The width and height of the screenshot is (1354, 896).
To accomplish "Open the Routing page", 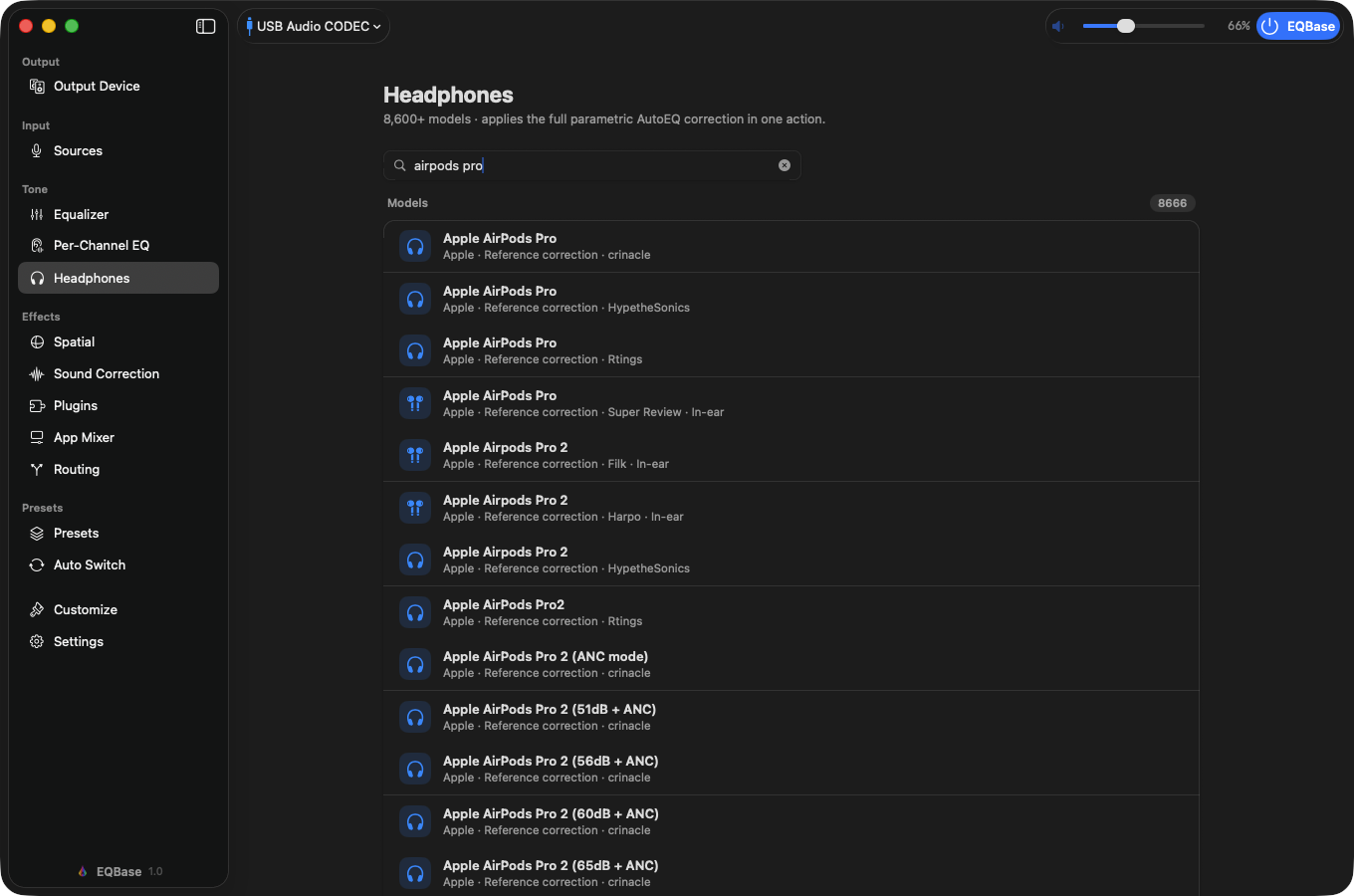I will [x=118, y=470].
